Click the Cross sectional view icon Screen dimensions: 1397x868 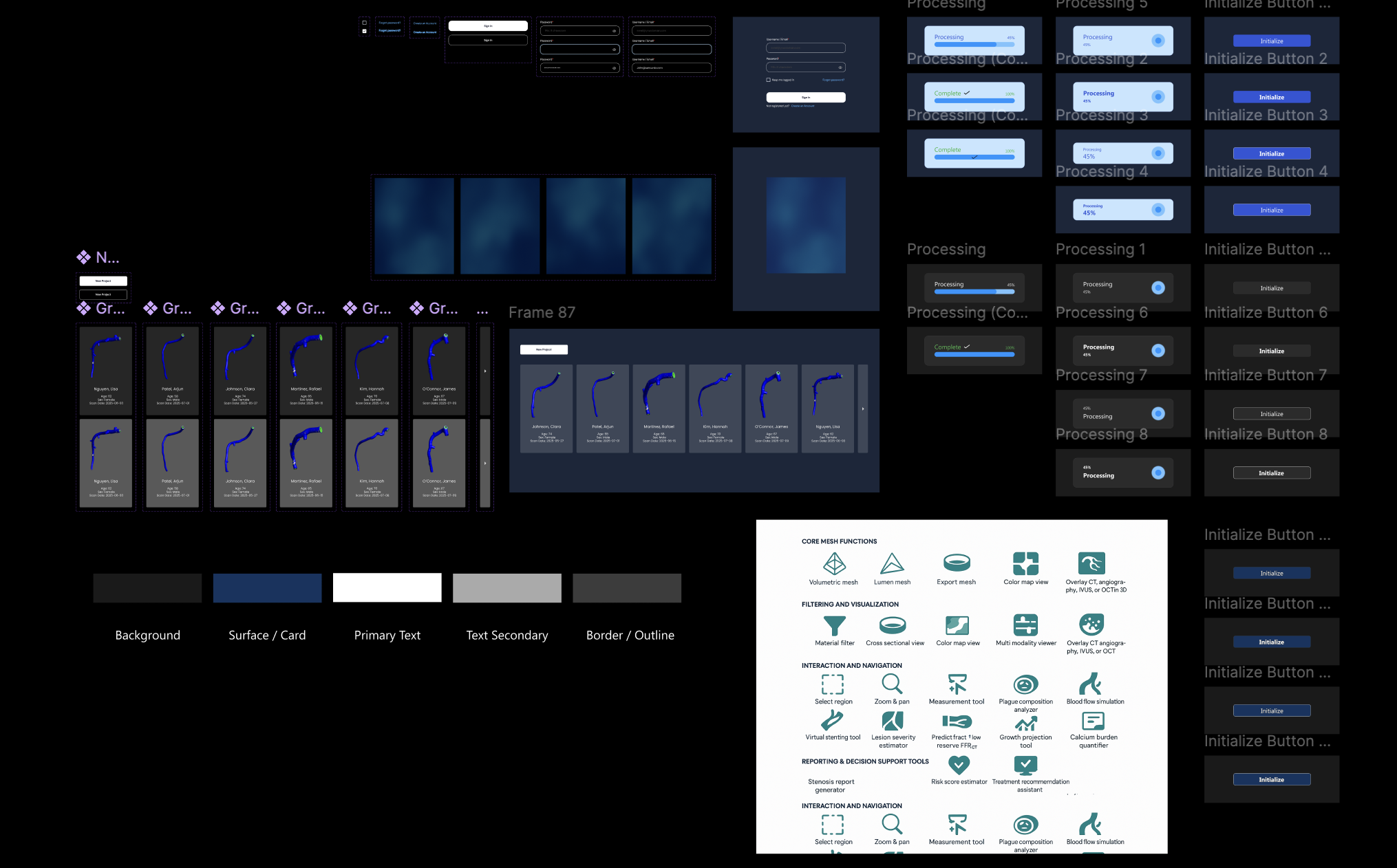(893, 625)
